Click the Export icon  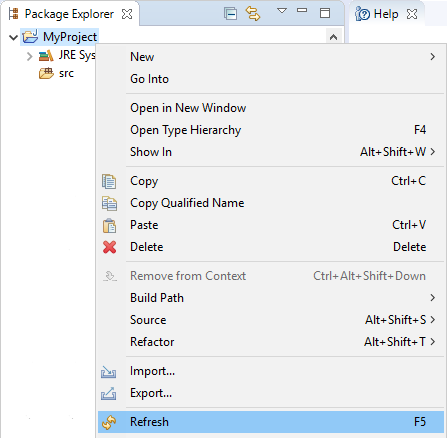click(109, 393)
